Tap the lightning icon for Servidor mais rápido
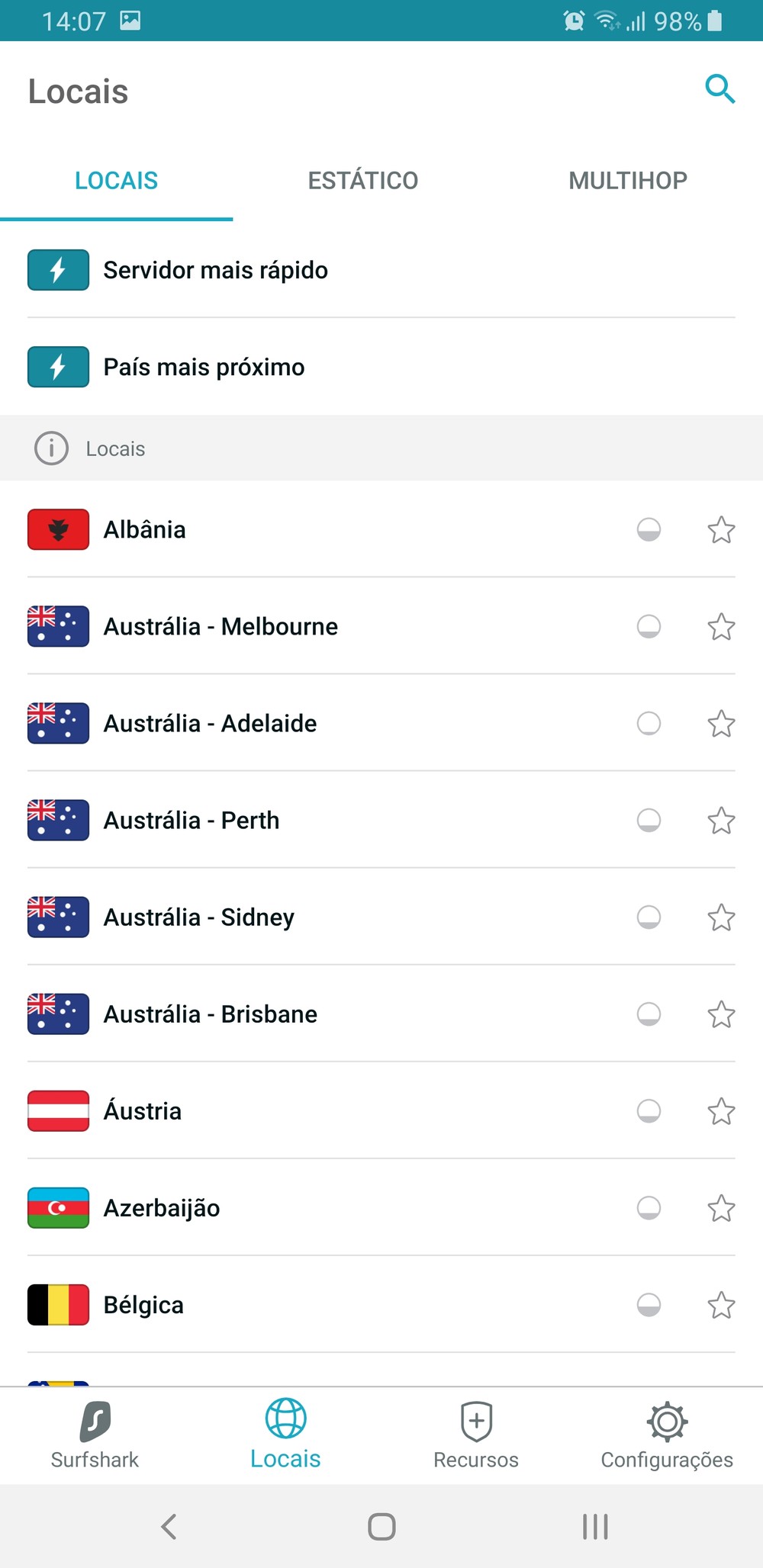 [58, 270]
